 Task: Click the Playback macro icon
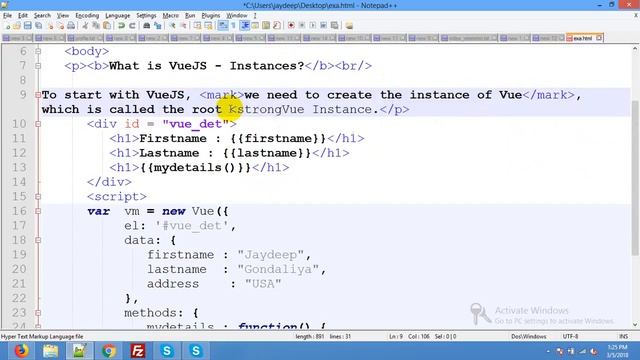coord(313,26)
